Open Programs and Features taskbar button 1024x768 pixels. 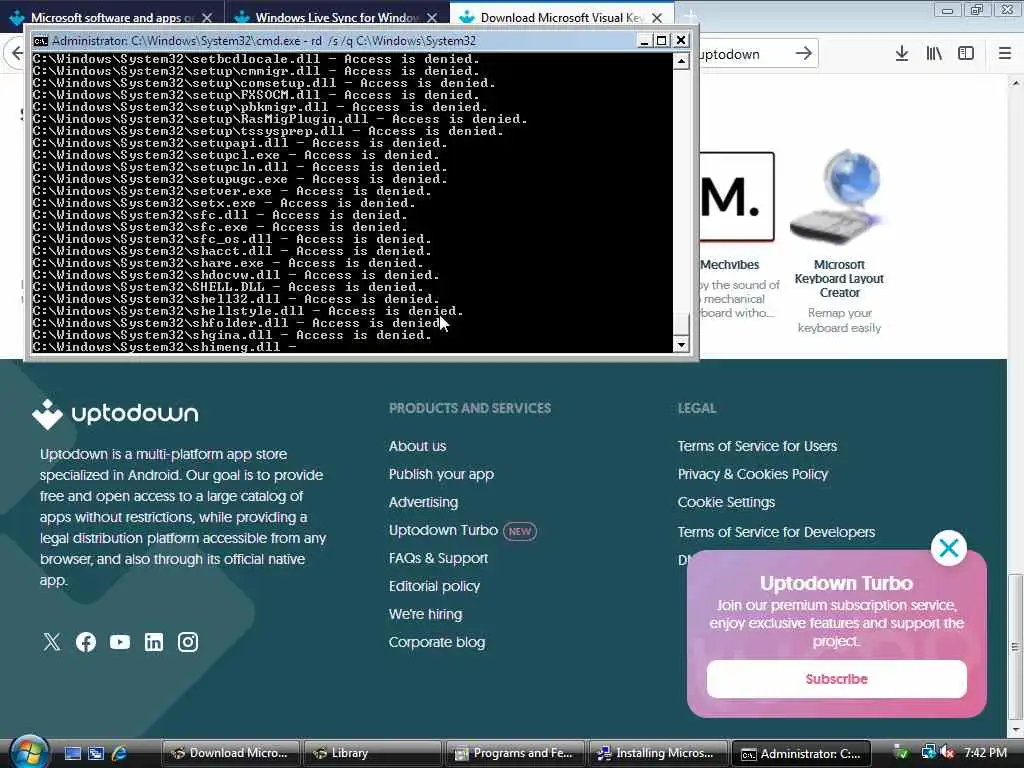coord(515,753)
